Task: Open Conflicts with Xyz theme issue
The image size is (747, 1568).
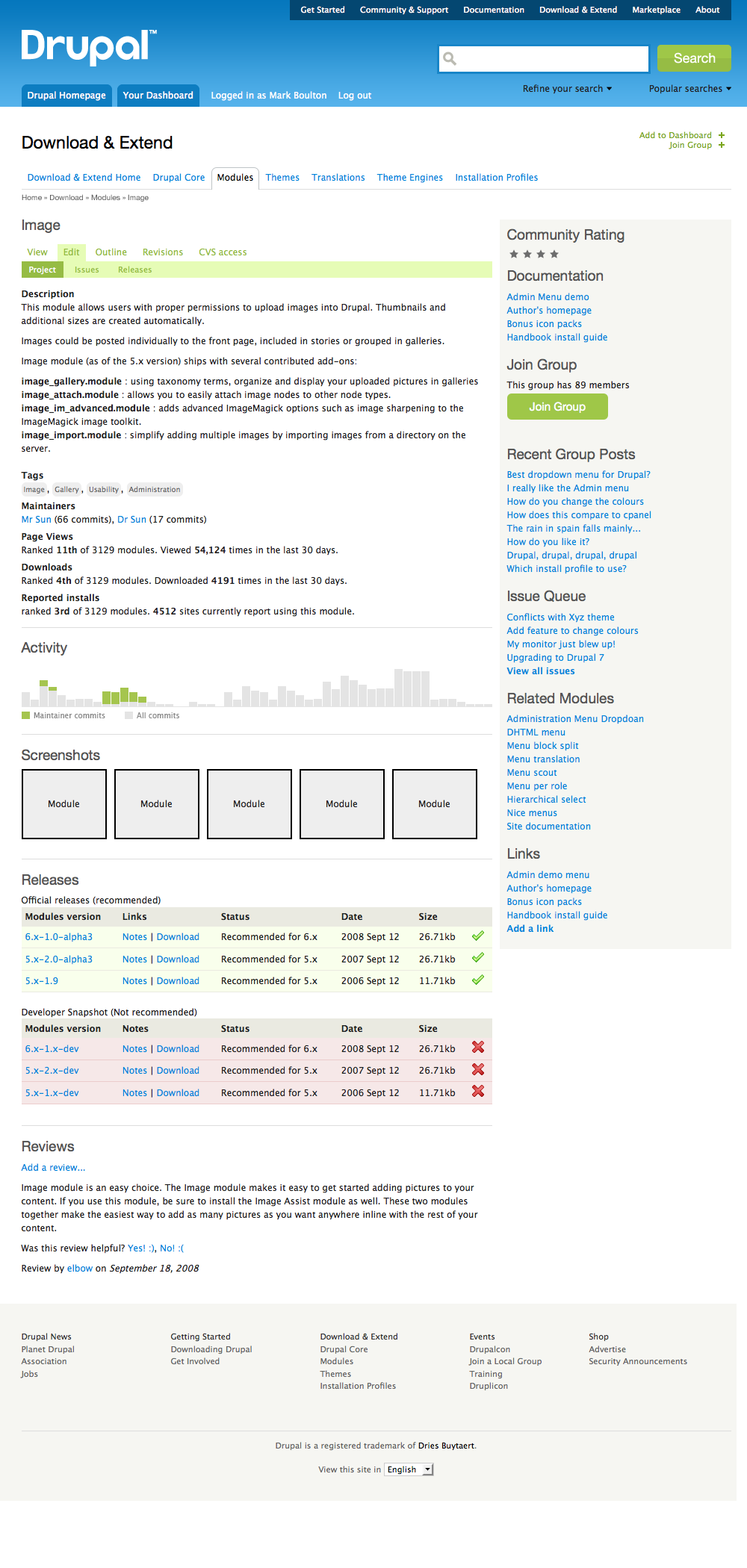Action: tap(560, 617)
